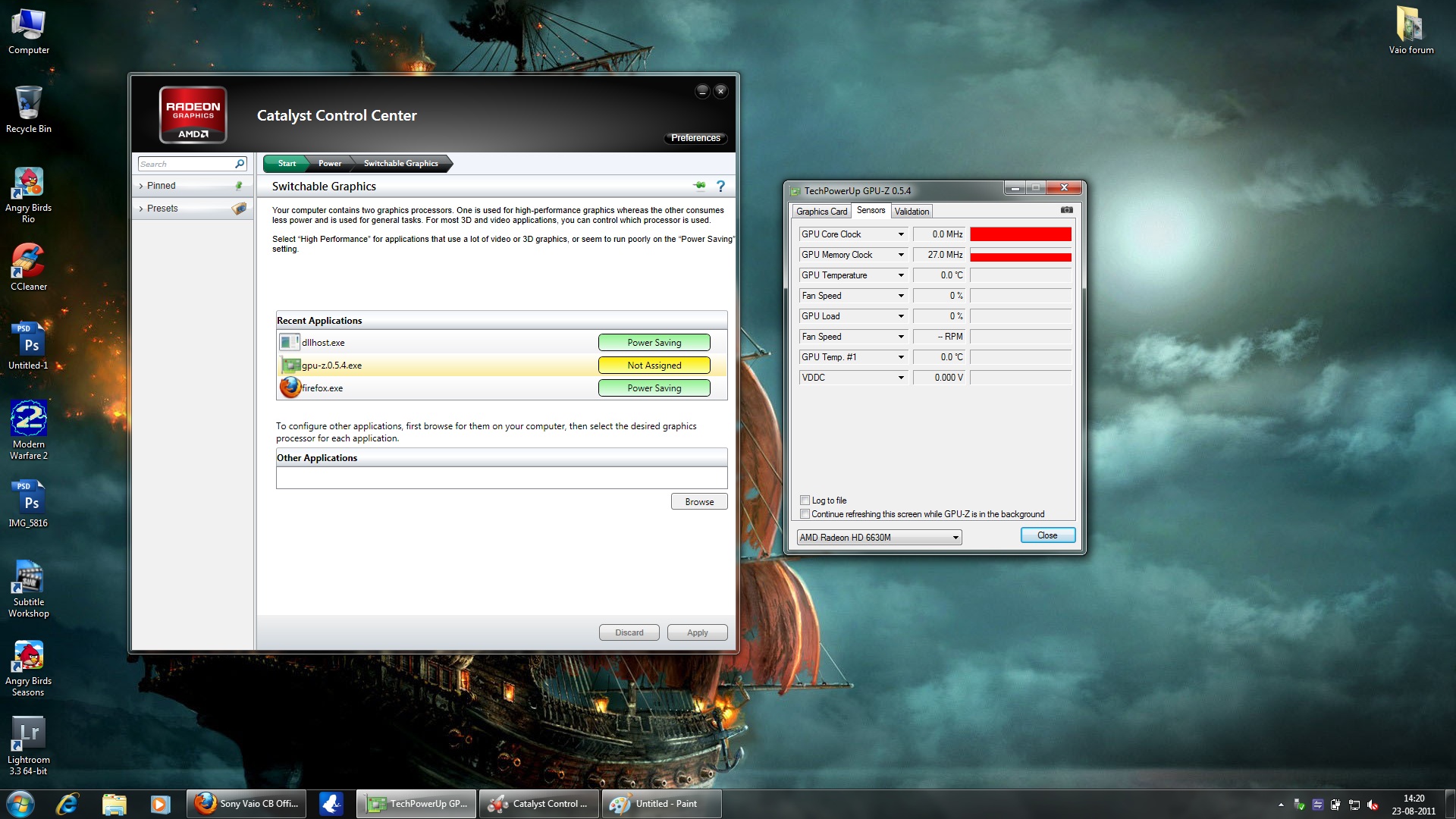1456x819 pixels.
Task: Click the firefox.exe application icon
Action: pos(290,388)
